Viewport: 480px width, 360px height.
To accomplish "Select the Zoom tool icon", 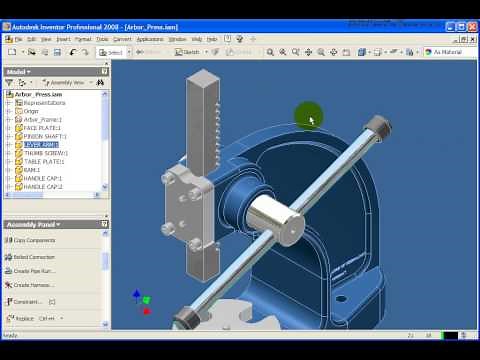I will (x=296, y=52).
